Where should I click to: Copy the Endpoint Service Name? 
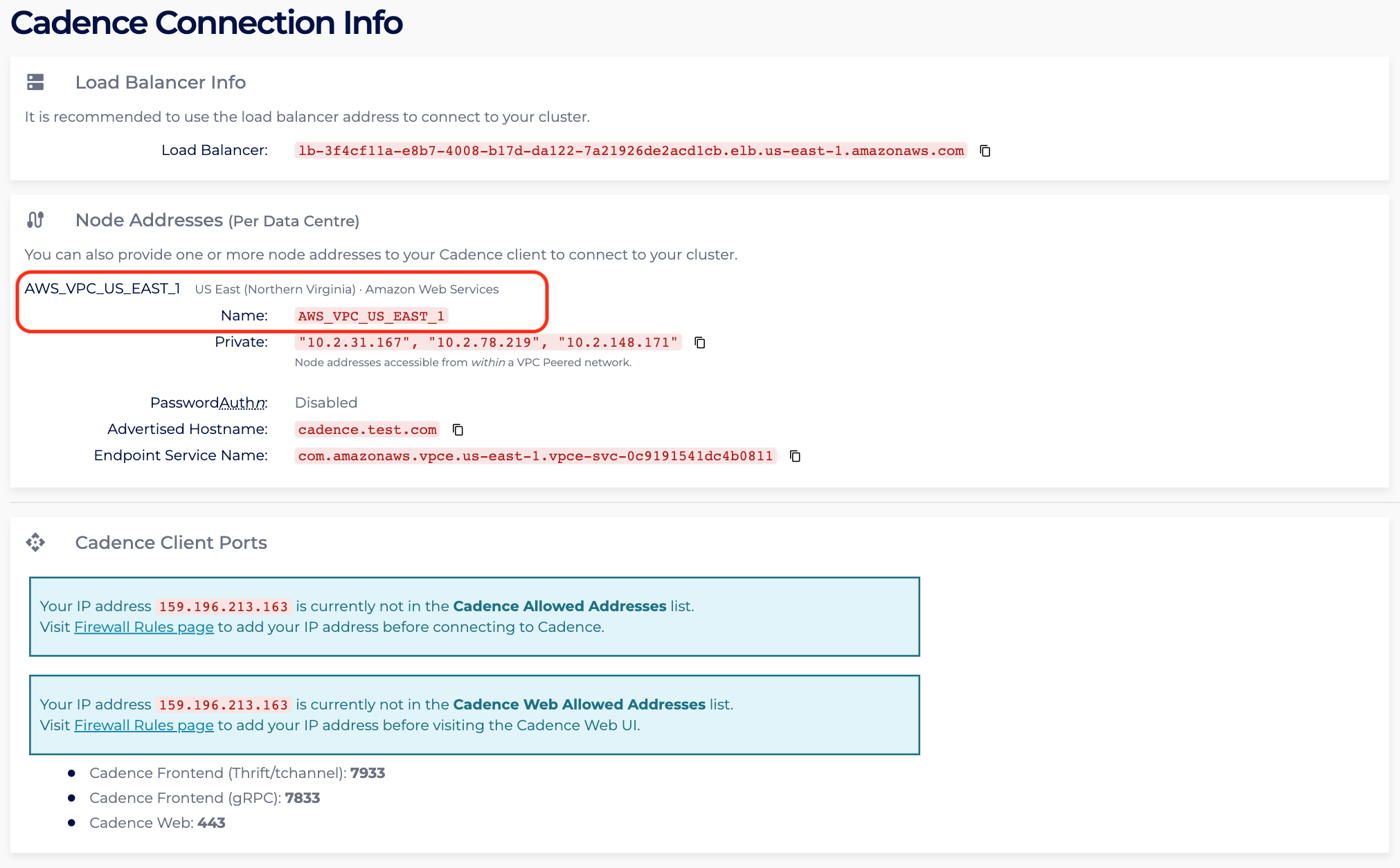(796, 456)
